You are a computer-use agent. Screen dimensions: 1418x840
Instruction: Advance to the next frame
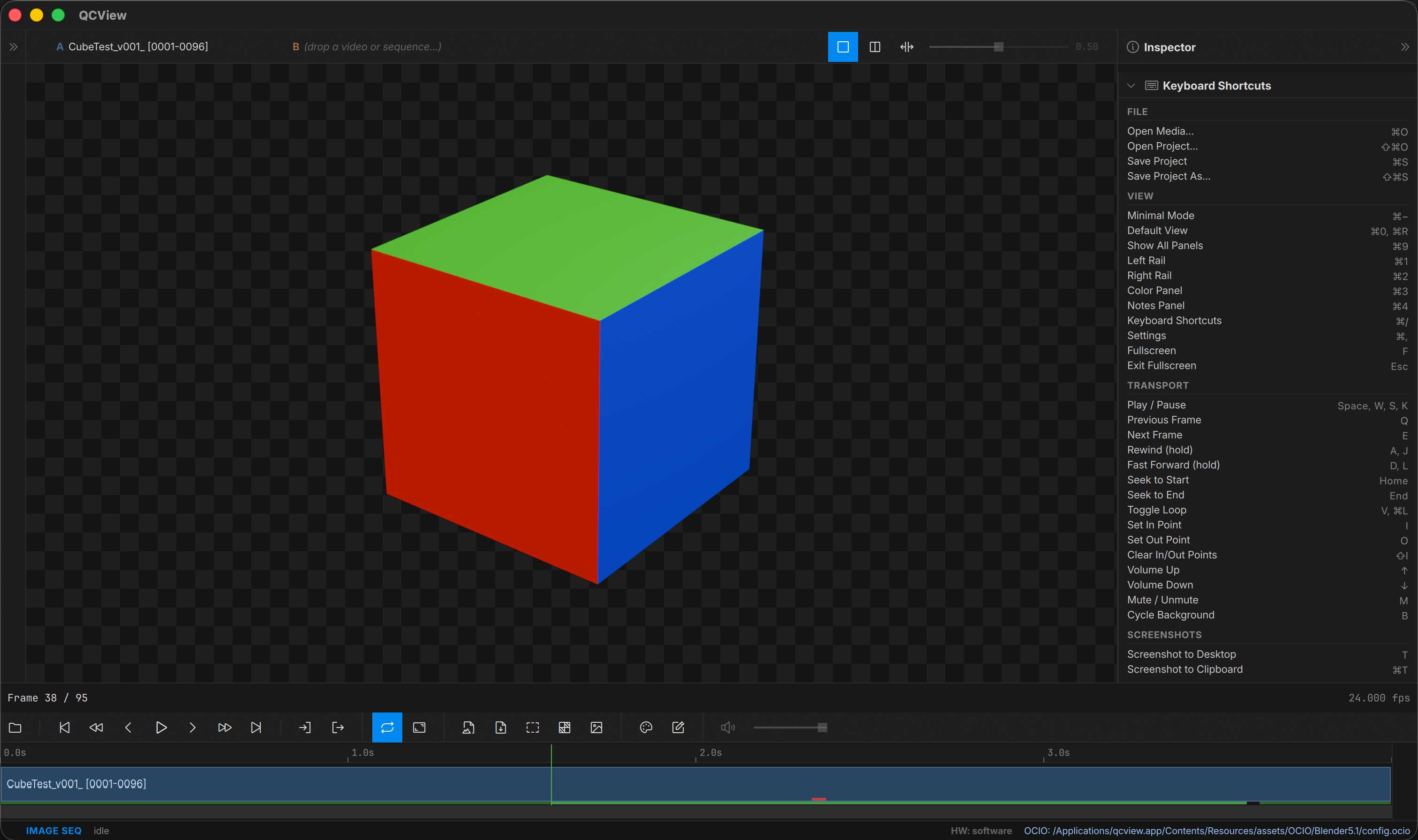coord(192,727)
